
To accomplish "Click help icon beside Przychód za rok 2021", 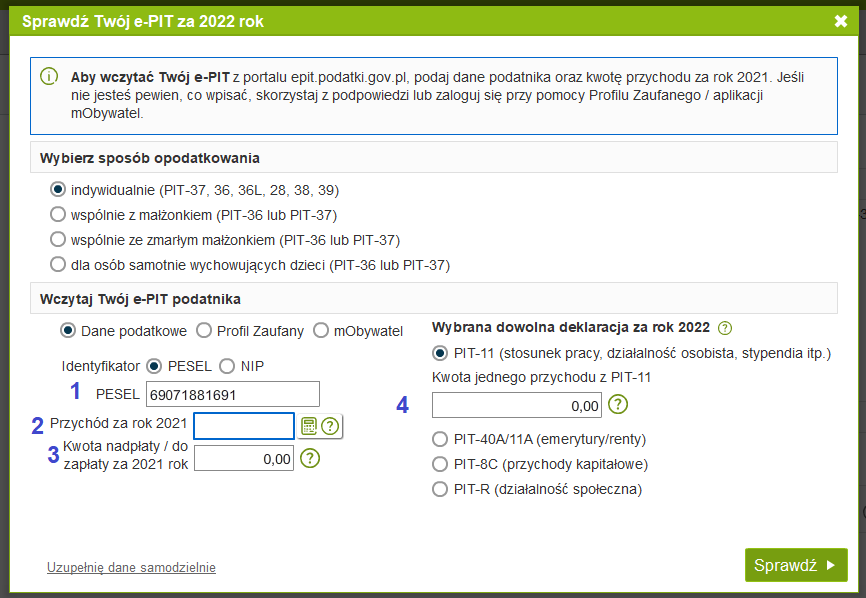I will point(330,426).
